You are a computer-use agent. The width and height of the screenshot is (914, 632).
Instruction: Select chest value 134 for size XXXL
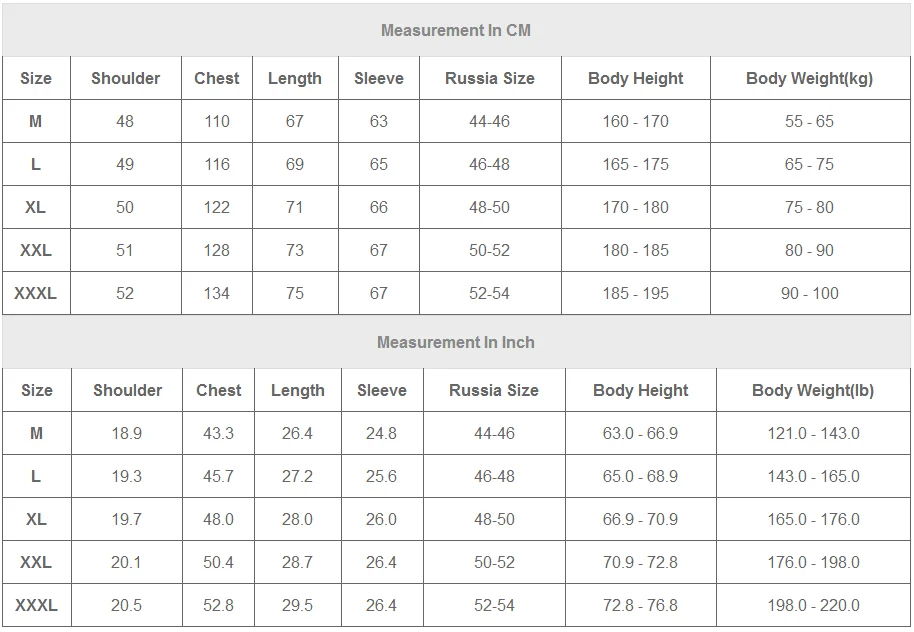point(217,293)
